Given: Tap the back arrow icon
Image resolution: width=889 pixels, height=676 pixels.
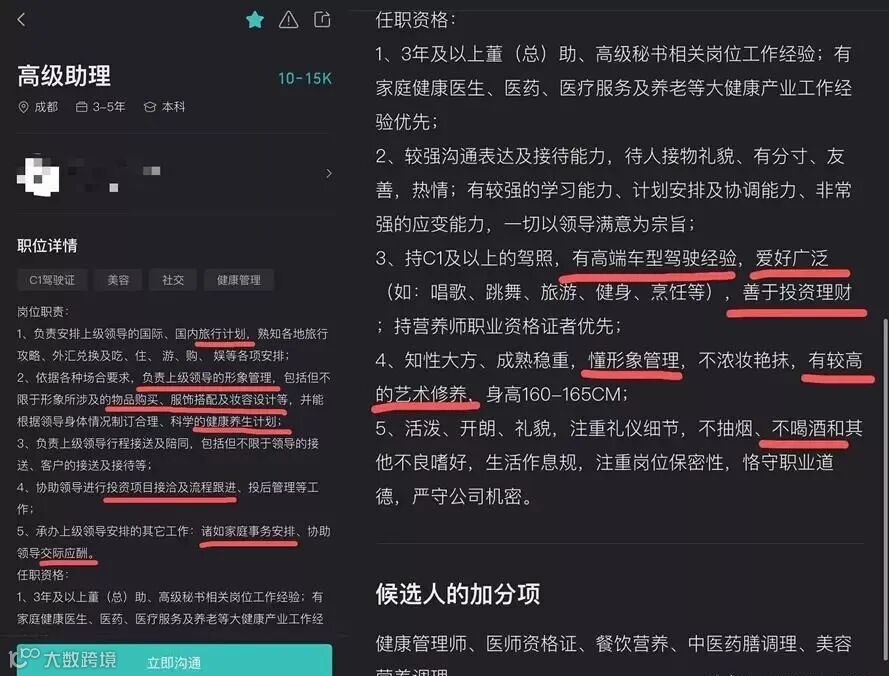Looking at the screenshot, I should pyautogui.click(x=22, y=20).
